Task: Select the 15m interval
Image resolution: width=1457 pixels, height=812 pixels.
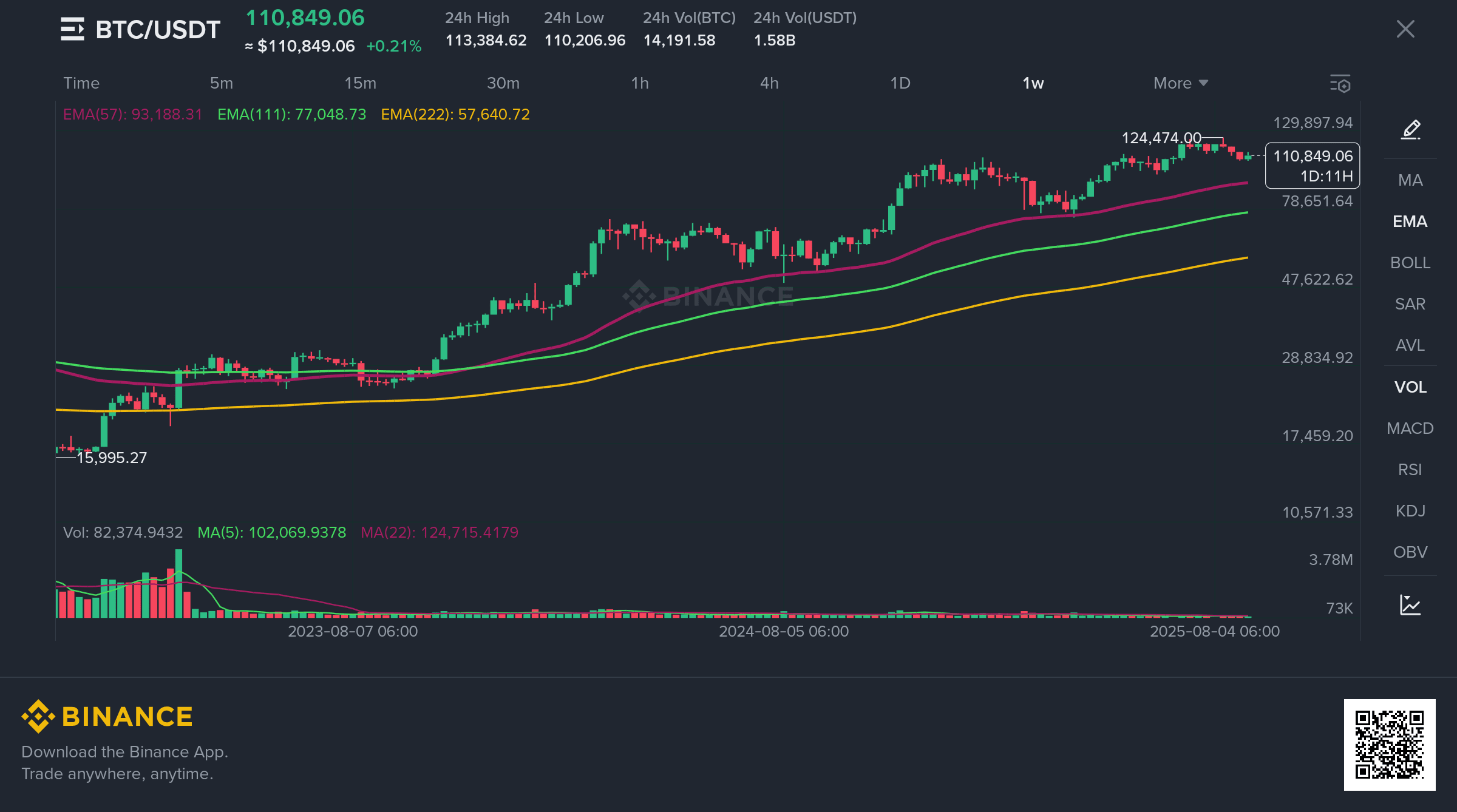Action: 360,83
